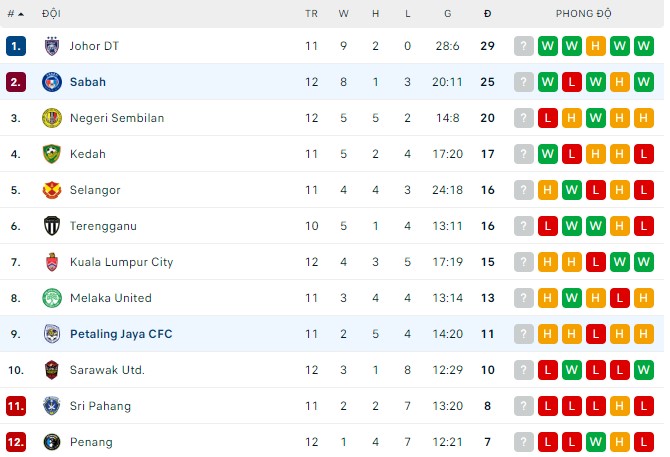Screen dimensions: 670x457
Task: Sort standings by ĐỘI column header
Action: tap(51, 14)
